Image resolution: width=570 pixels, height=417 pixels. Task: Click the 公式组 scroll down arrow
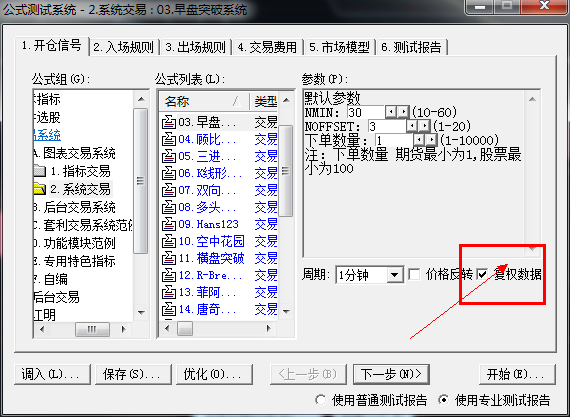141,312
